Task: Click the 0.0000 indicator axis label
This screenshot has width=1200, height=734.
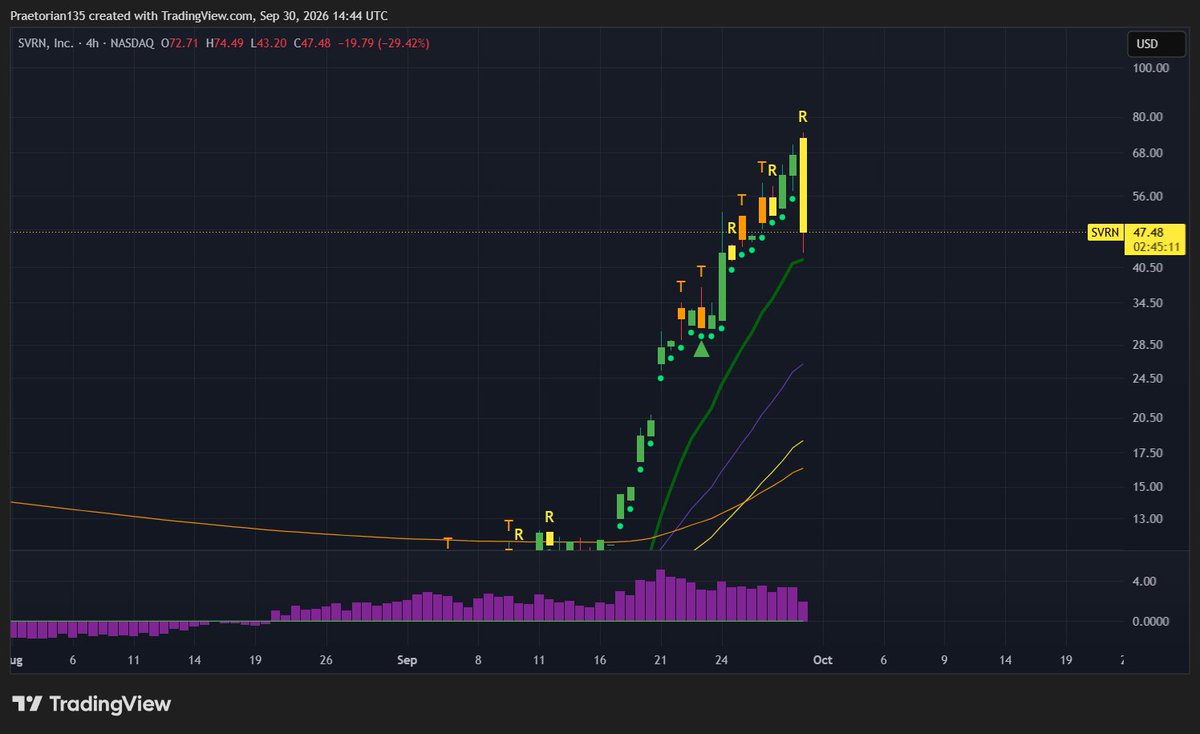Action: click(x=1151, y=621)
